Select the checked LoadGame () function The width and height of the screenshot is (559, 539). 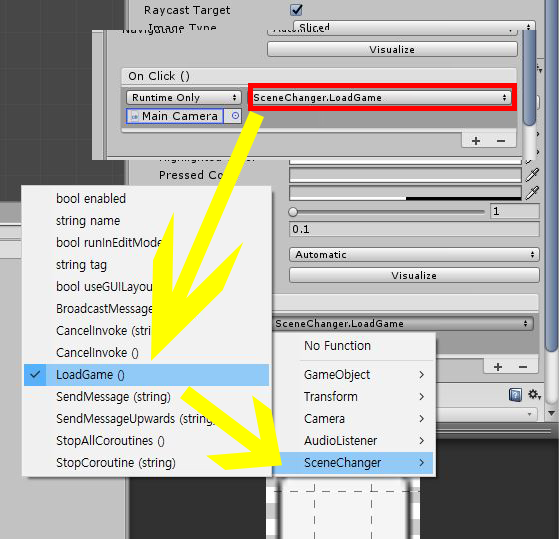[x=147, y=375]
